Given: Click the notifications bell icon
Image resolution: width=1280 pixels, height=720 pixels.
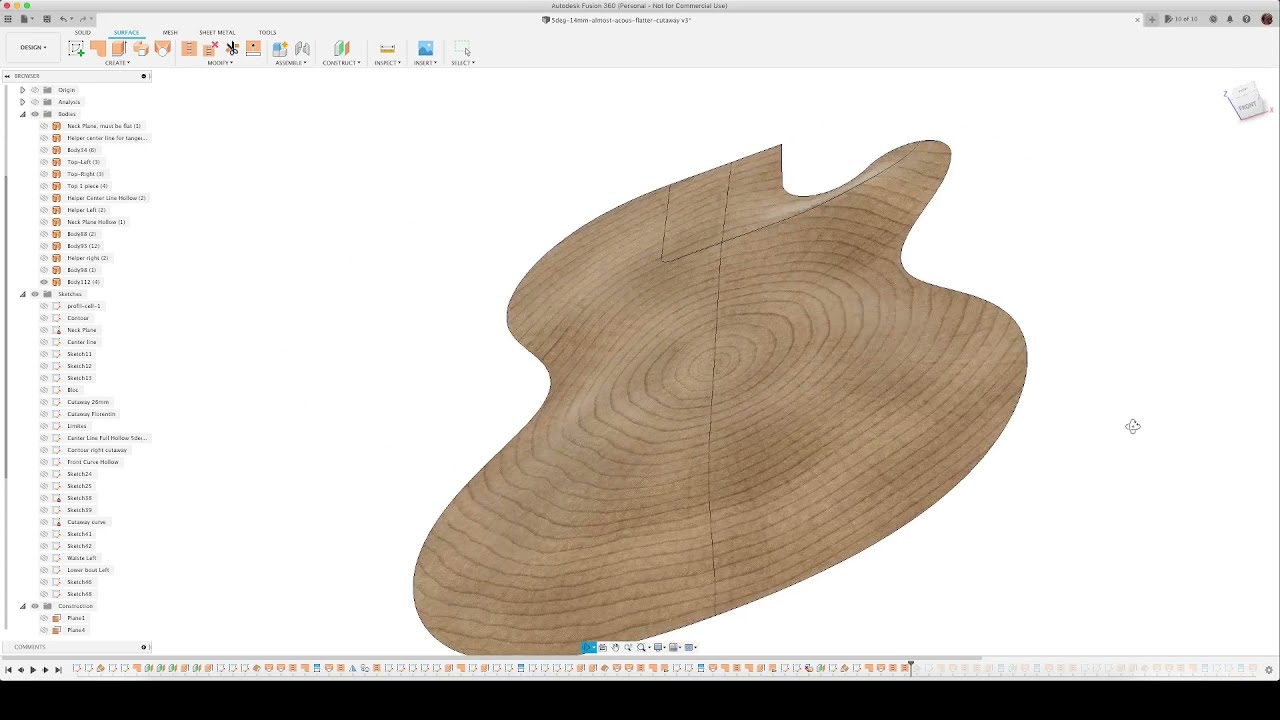Looking at the screenshot, I should point(1230,19).
